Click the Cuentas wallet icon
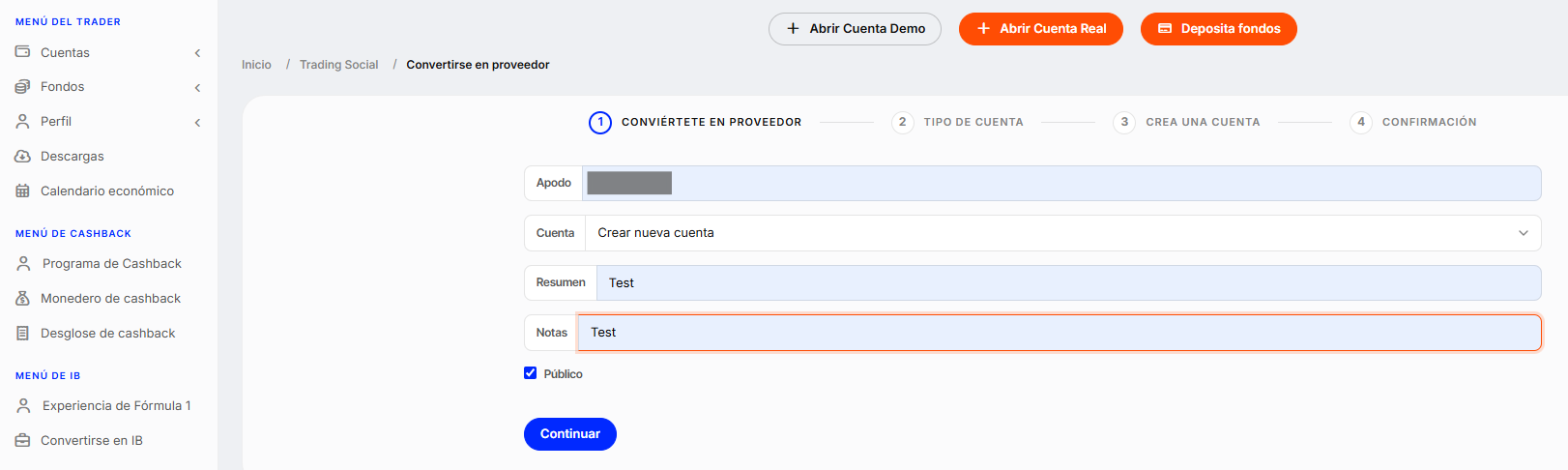Image resolution: width=1568 pixels, height=470 pixels. point(22,52)
